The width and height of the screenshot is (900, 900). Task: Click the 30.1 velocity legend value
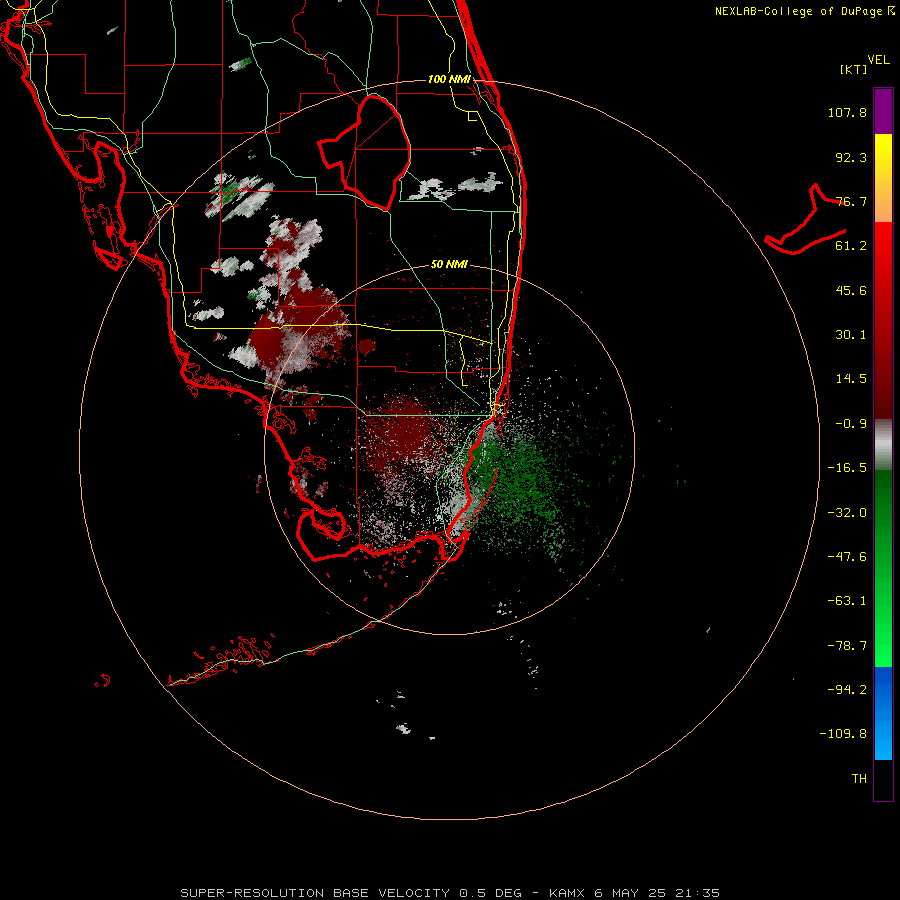pyautogui.click(x=851, y=335)
